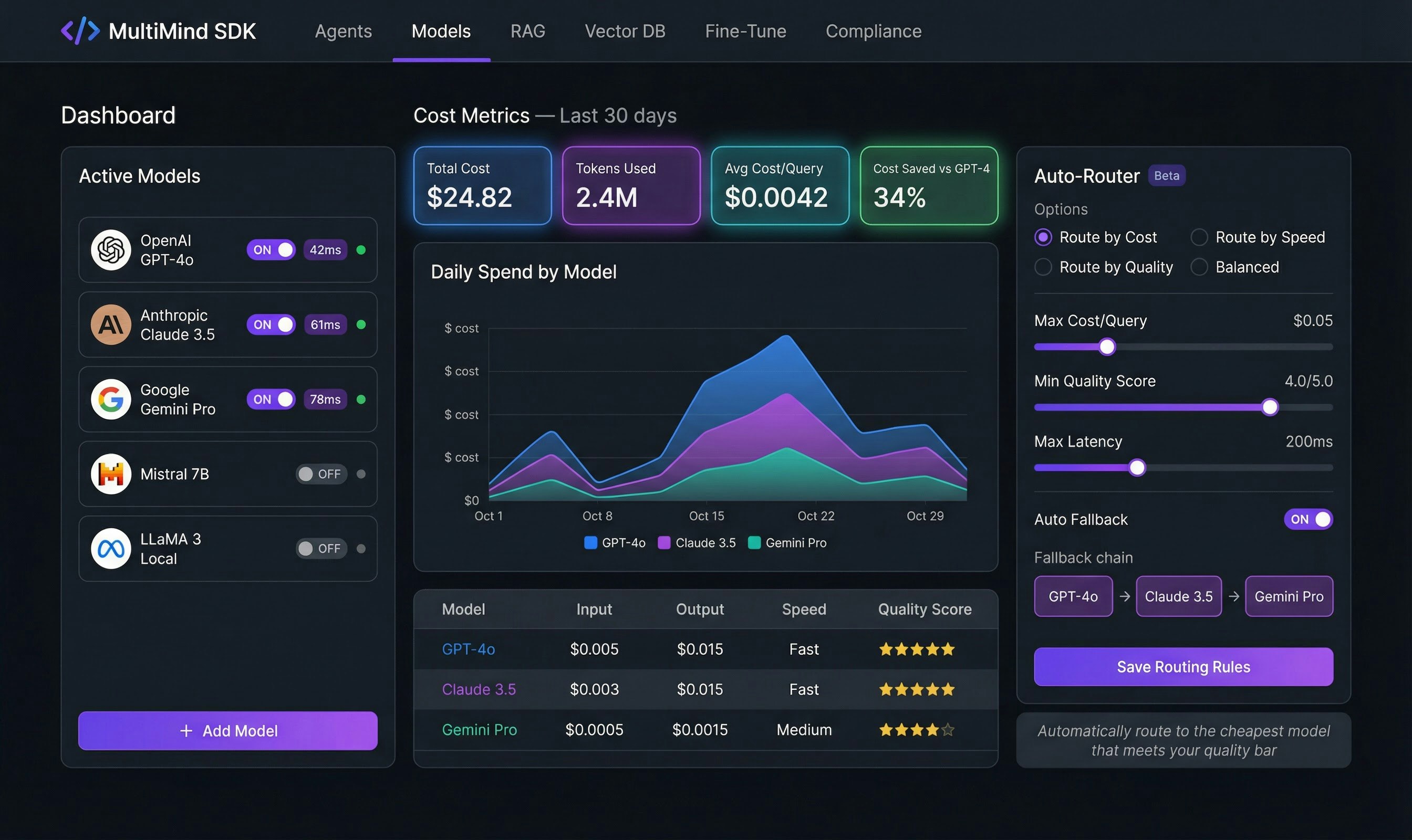Enable the Mistral 7B model switch
This screenshot has height=840, width=1412.
pyautogui.click(x=320, y=474)
